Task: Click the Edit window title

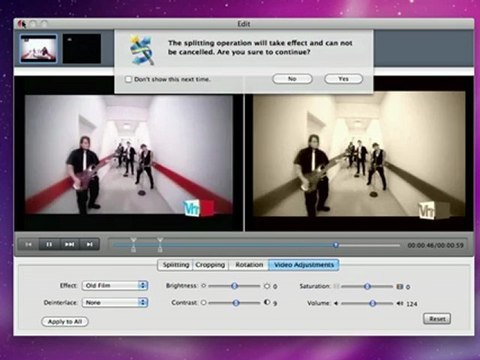Action: [244, 24]
